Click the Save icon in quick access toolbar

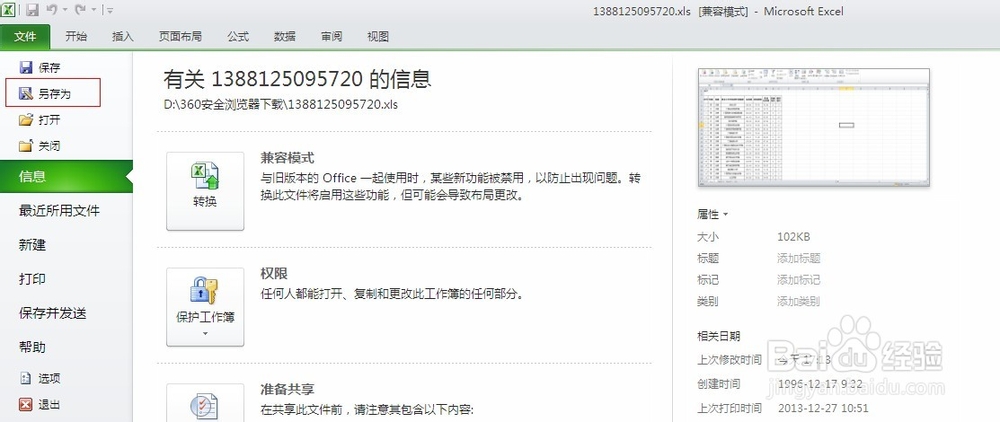[32, 10]
